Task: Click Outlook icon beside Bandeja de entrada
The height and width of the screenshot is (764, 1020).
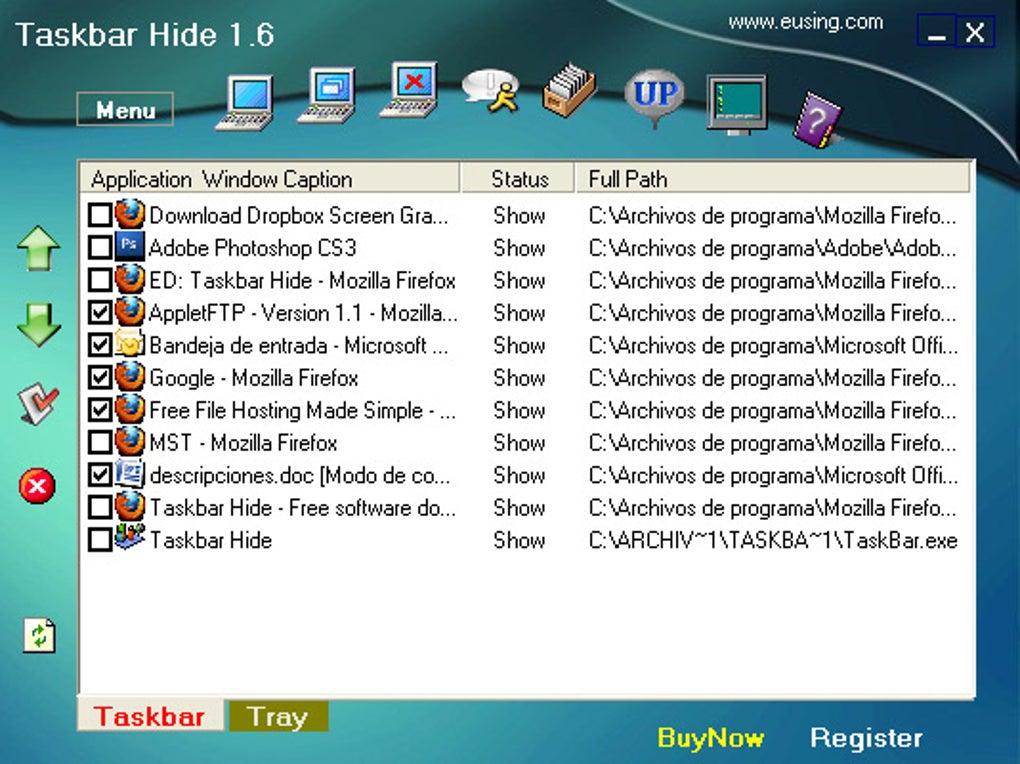Action: (x=129, y=344)
